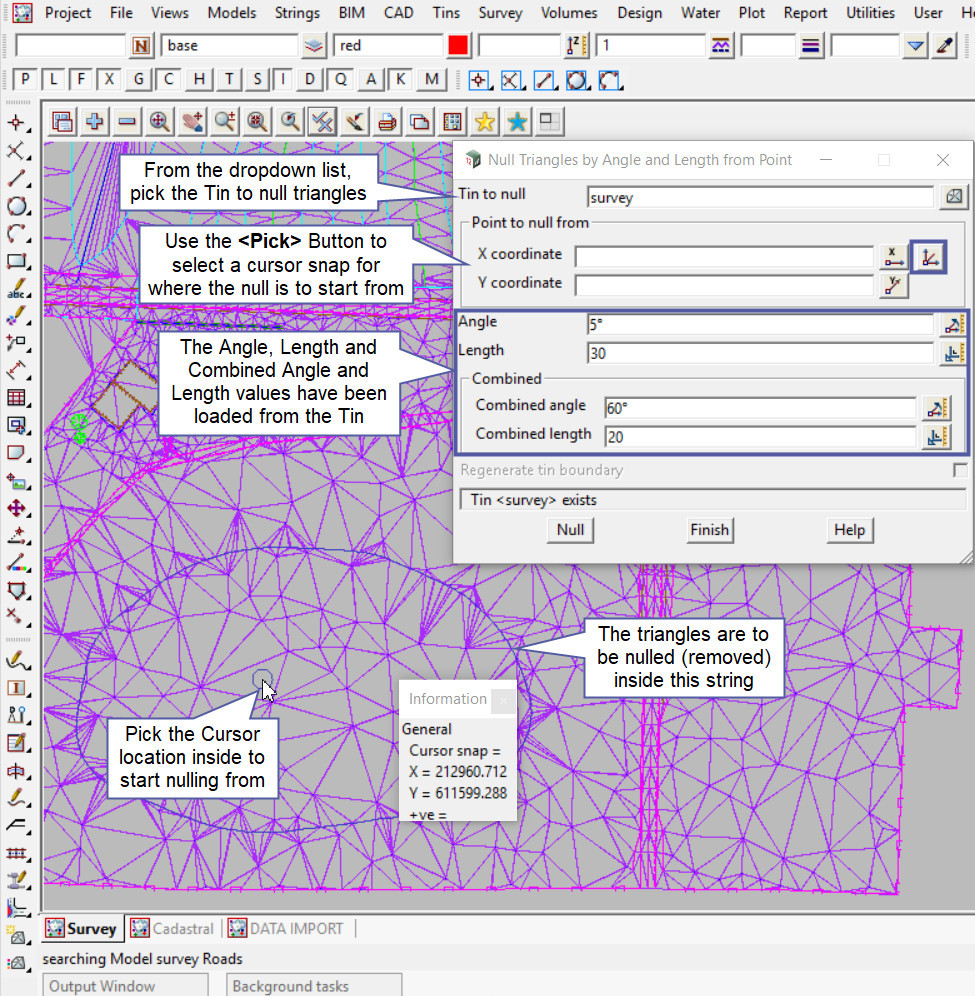Viewport: 975px width, 996px height.
Task: Toggle the P snap button
Action: coord(26,80)
